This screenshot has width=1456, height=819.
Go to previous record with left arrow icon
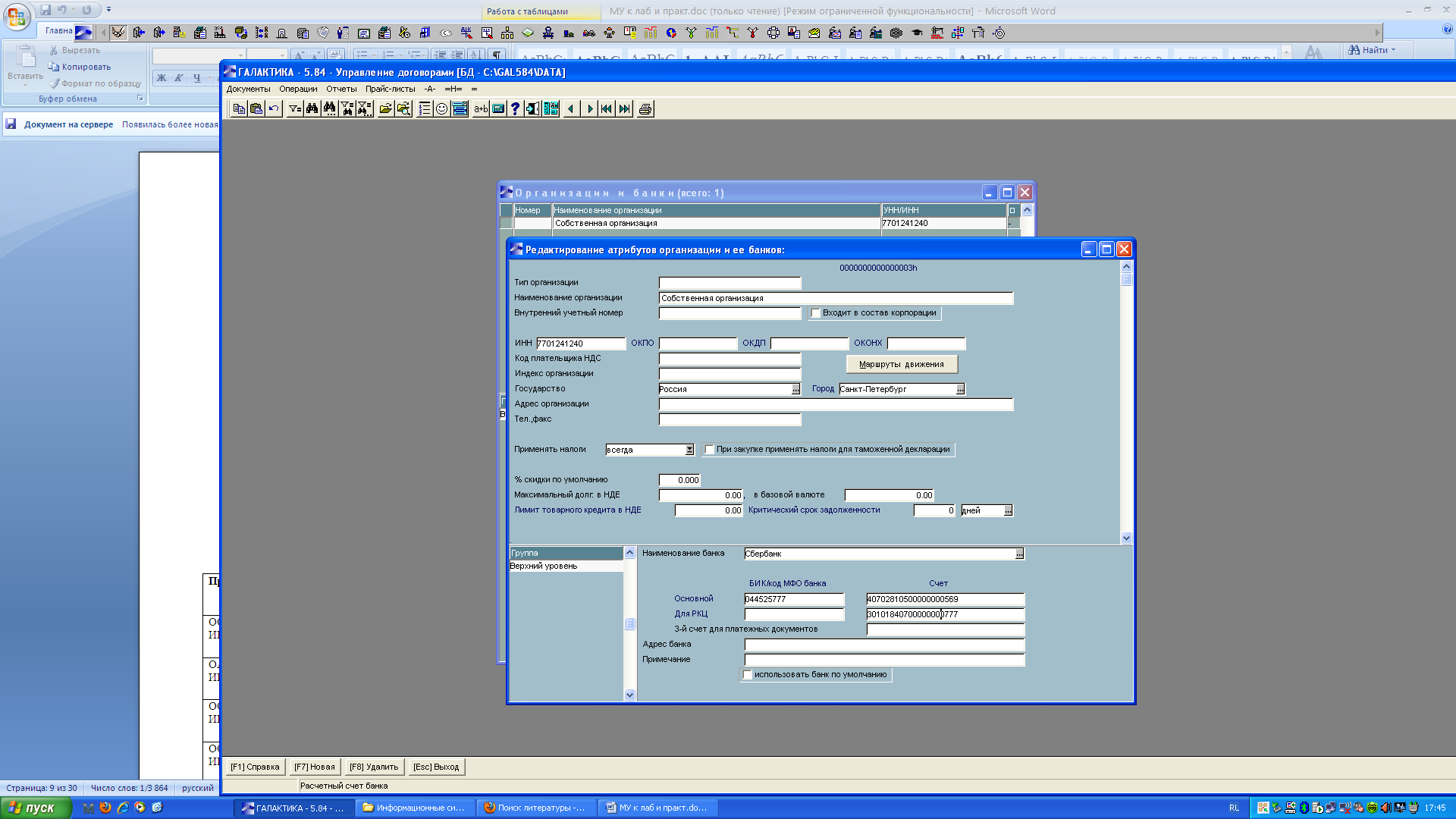pyautogui.click(x=571, y=108)
